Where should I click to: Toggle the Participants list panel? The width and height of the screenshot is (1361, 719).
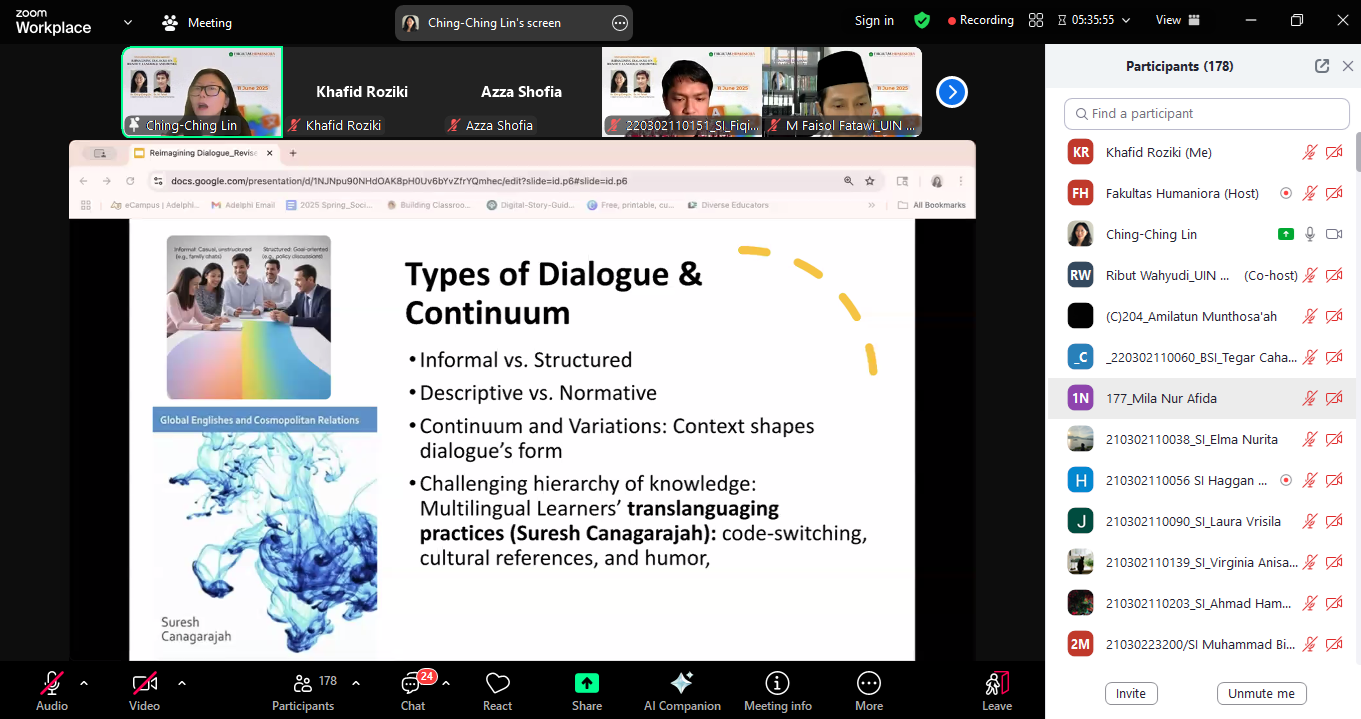[303, 690]
